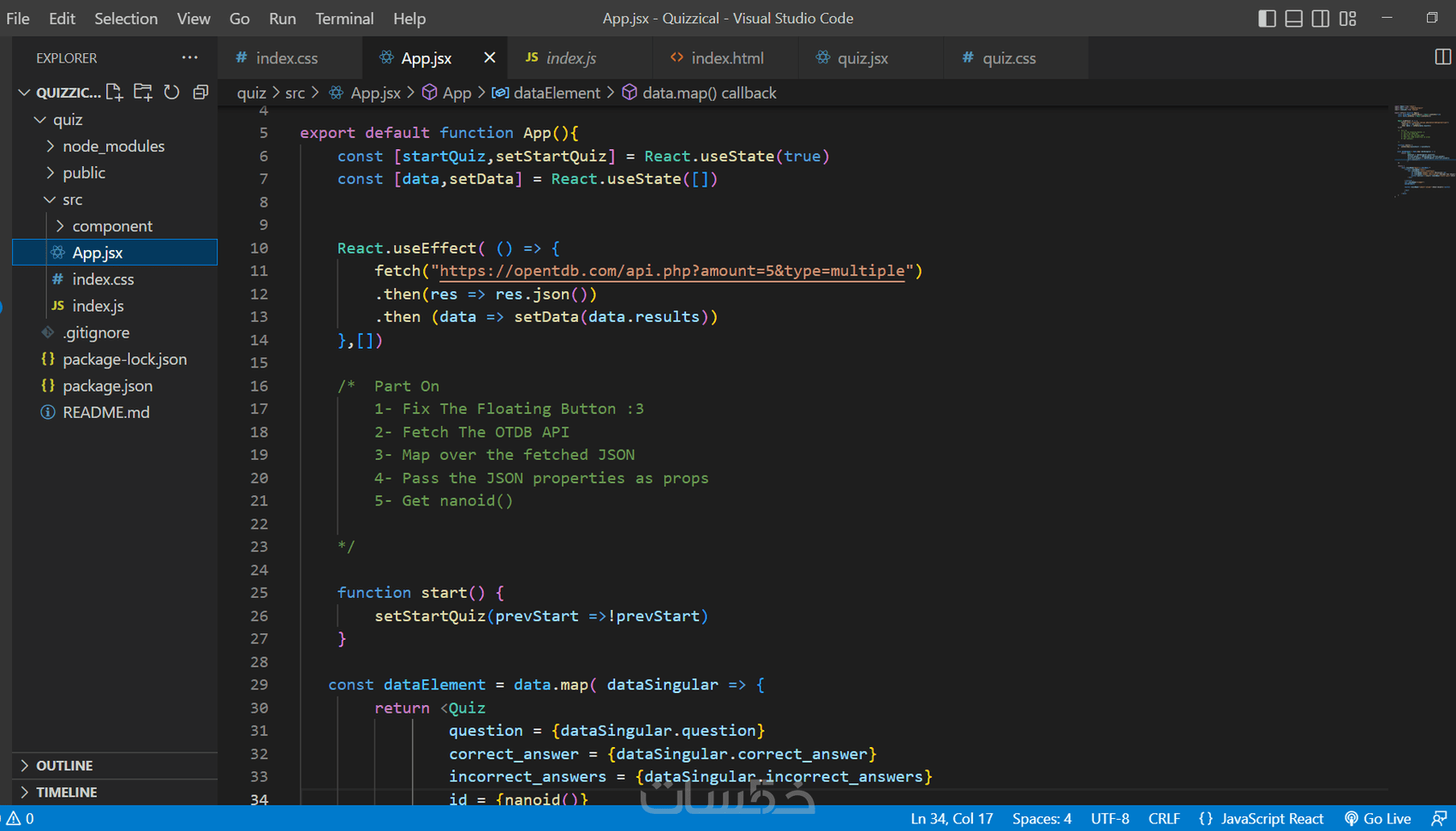Open package-lock.json in Explorer
This screenshot has height=831, width=1456.
point(115,359)
